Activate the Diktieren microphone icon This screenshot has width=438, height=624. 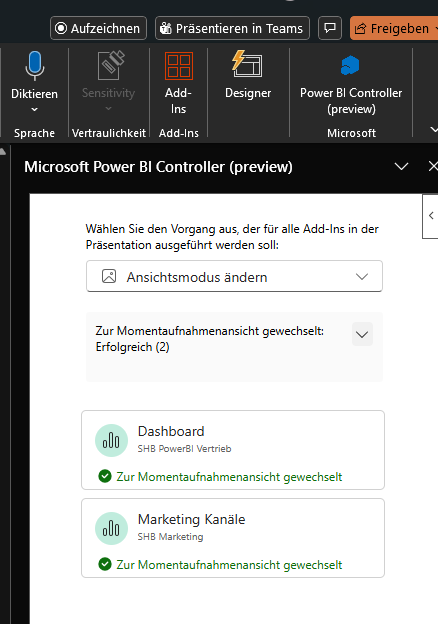click(35, 66)
